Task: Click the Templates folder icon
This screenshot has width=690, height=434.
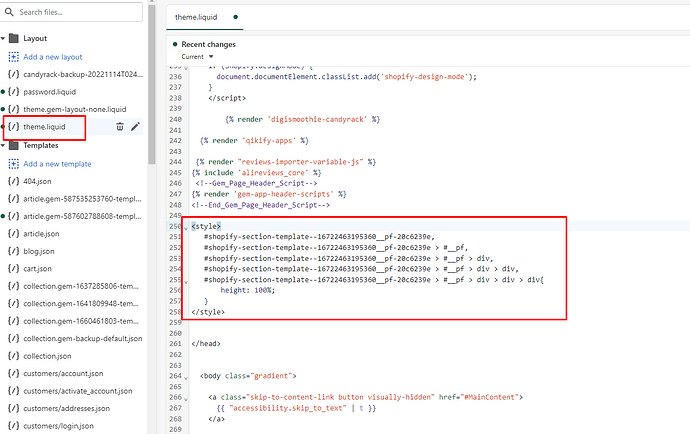Action: coord(14,145)
